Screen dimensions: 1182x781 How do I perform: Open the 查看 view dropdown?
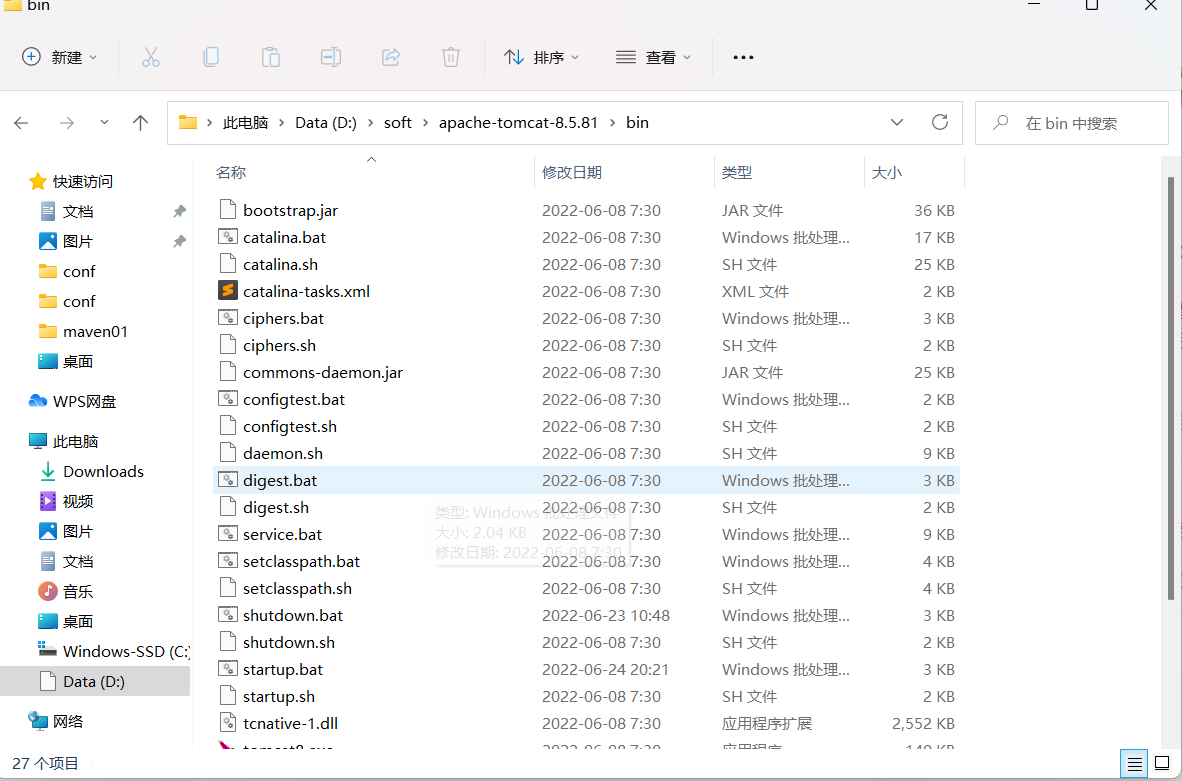tap(654, 57)
